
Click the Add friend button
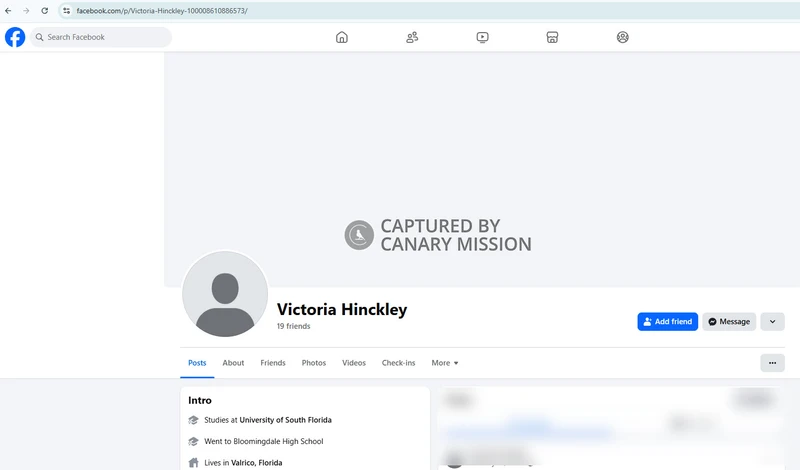tap(667, 321)
